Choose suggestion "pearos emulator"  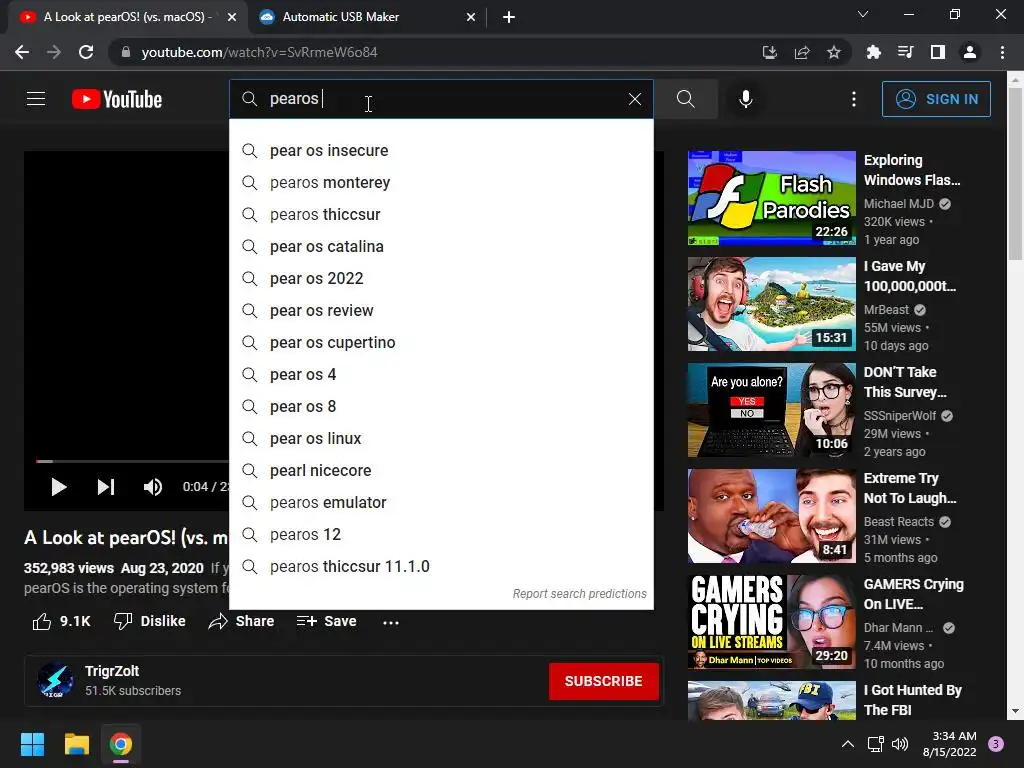[x=441, y=503]
